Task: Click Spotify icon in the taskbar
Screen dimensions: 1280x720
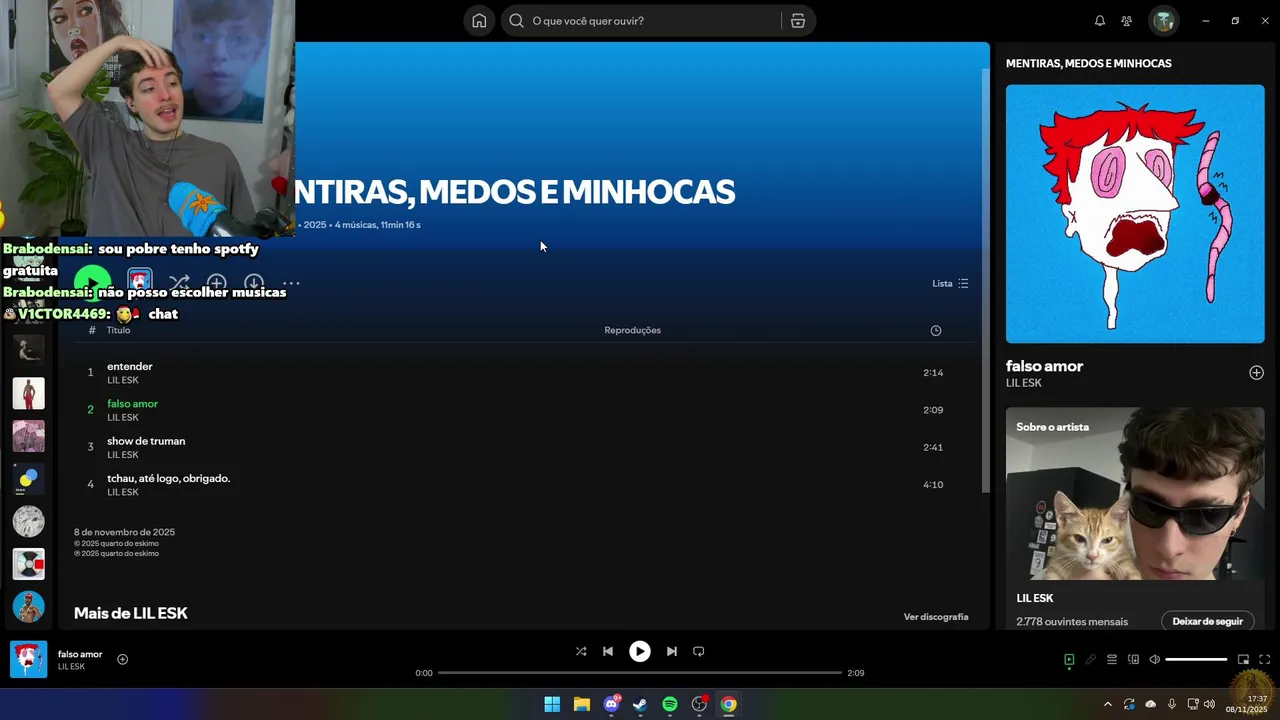Action: pos(670,704)
